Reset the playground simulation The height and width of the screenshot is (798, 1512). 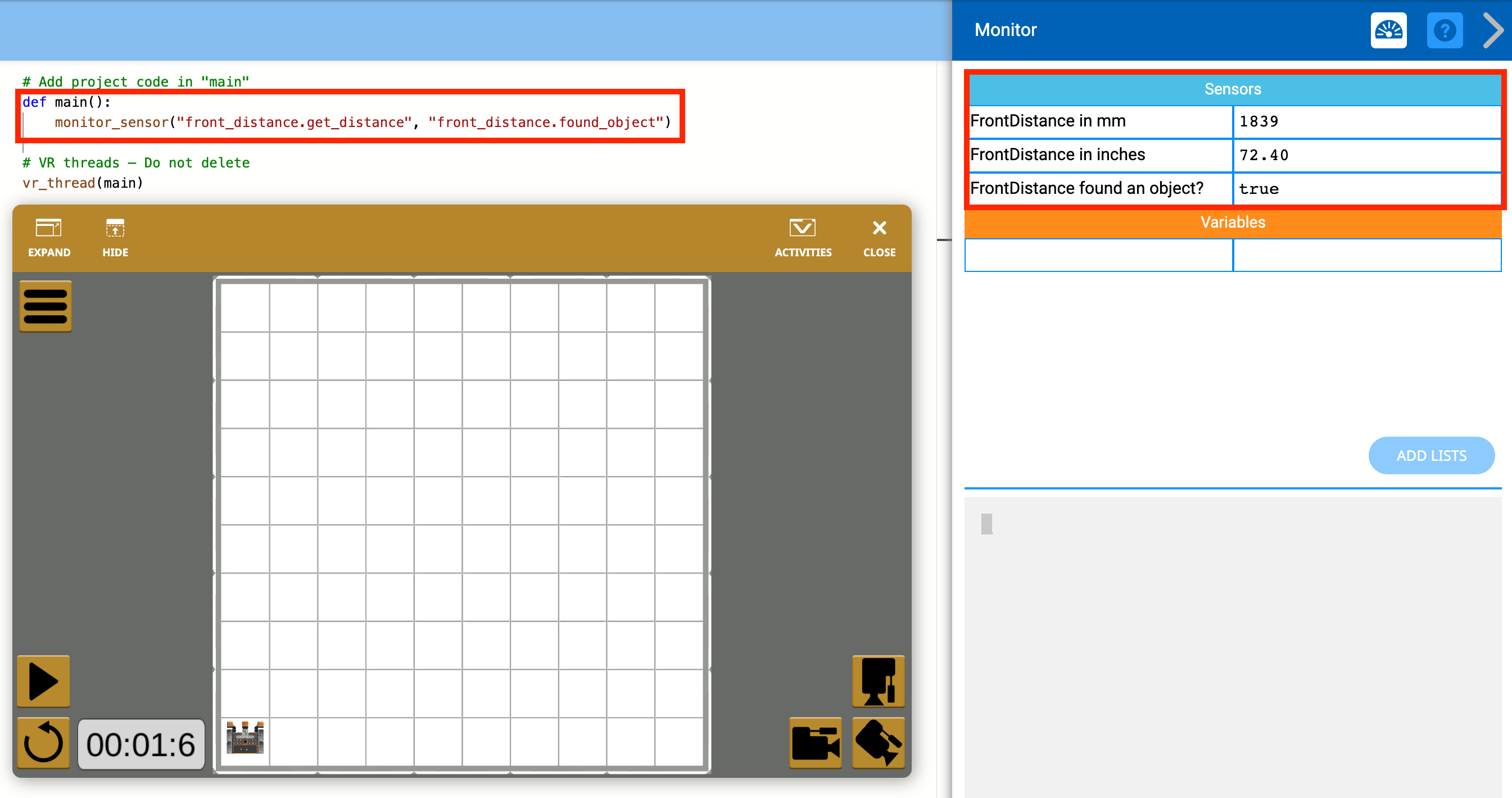[x=43, y=743]
